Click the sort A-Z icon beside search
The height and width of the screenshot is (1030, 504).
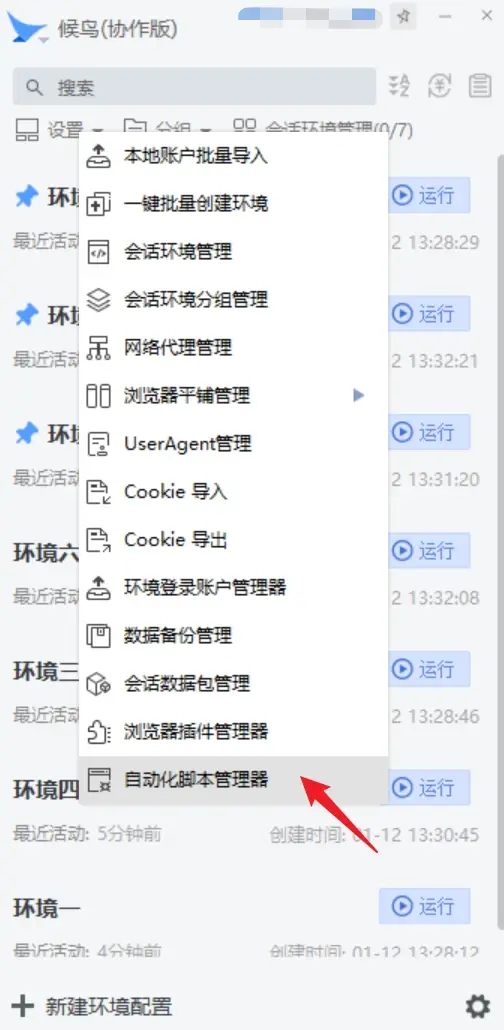399,86
